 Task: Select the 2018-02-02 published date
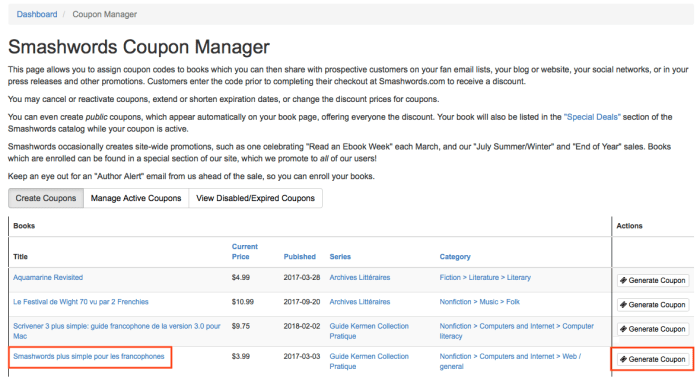302,326
